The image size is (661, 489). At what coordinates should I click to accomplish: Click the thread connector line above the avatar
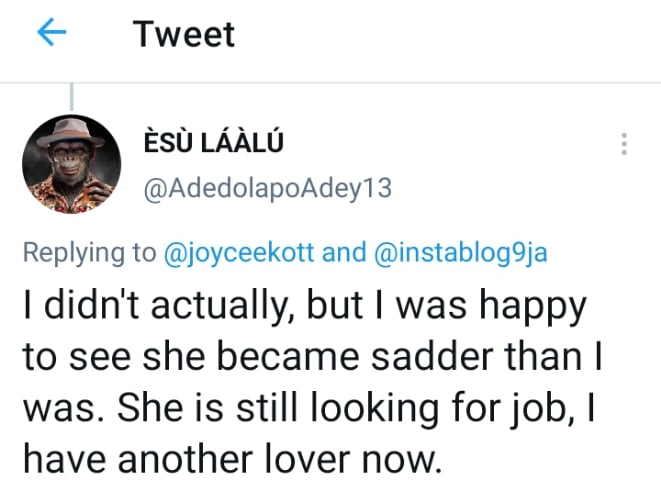[x=72, y=96]
